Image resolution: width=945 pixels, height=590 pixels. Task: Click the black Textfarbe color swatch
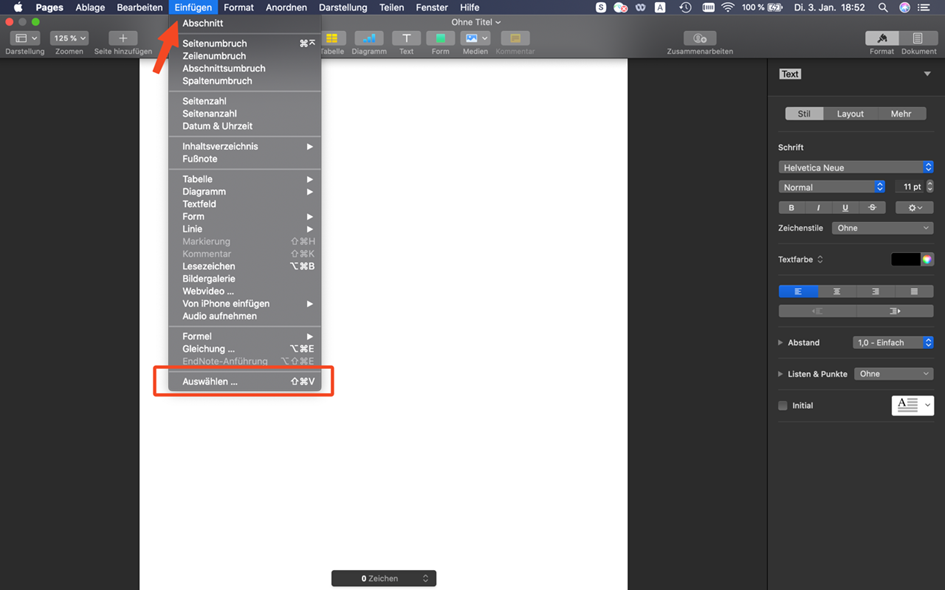pos(906,259)
